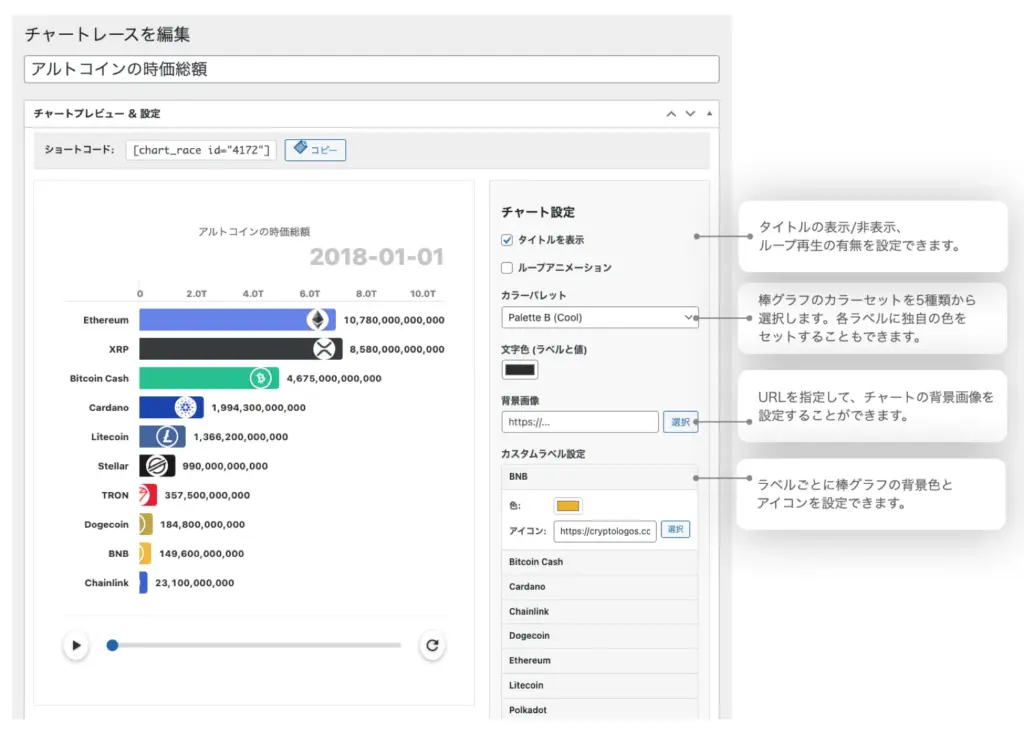Image resolution: width=1024 pixels, height=735 pixels.
Task: Click 選択 button next to background image URL
Action: (x=680, y=422)
